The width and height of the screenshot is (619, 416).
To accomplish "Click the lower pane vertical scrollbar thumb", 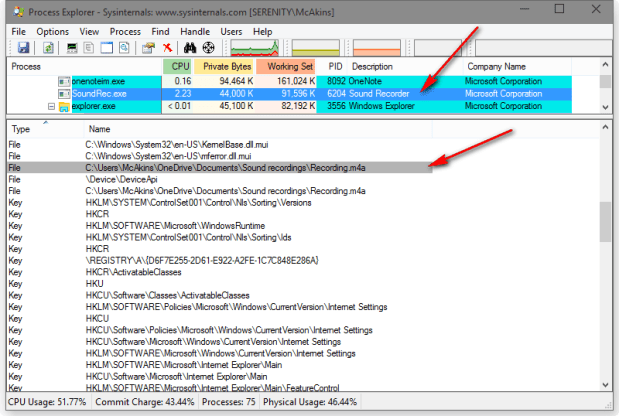I will [x=605, y=221].
